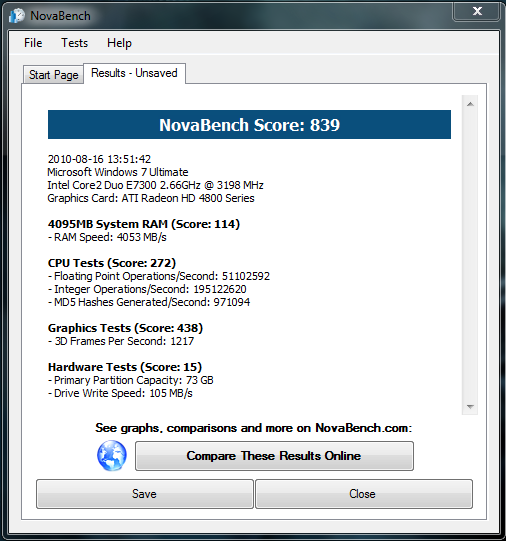The image size is (506, 541).
Task: Click the blue globe icon
Action: [111, 455]
